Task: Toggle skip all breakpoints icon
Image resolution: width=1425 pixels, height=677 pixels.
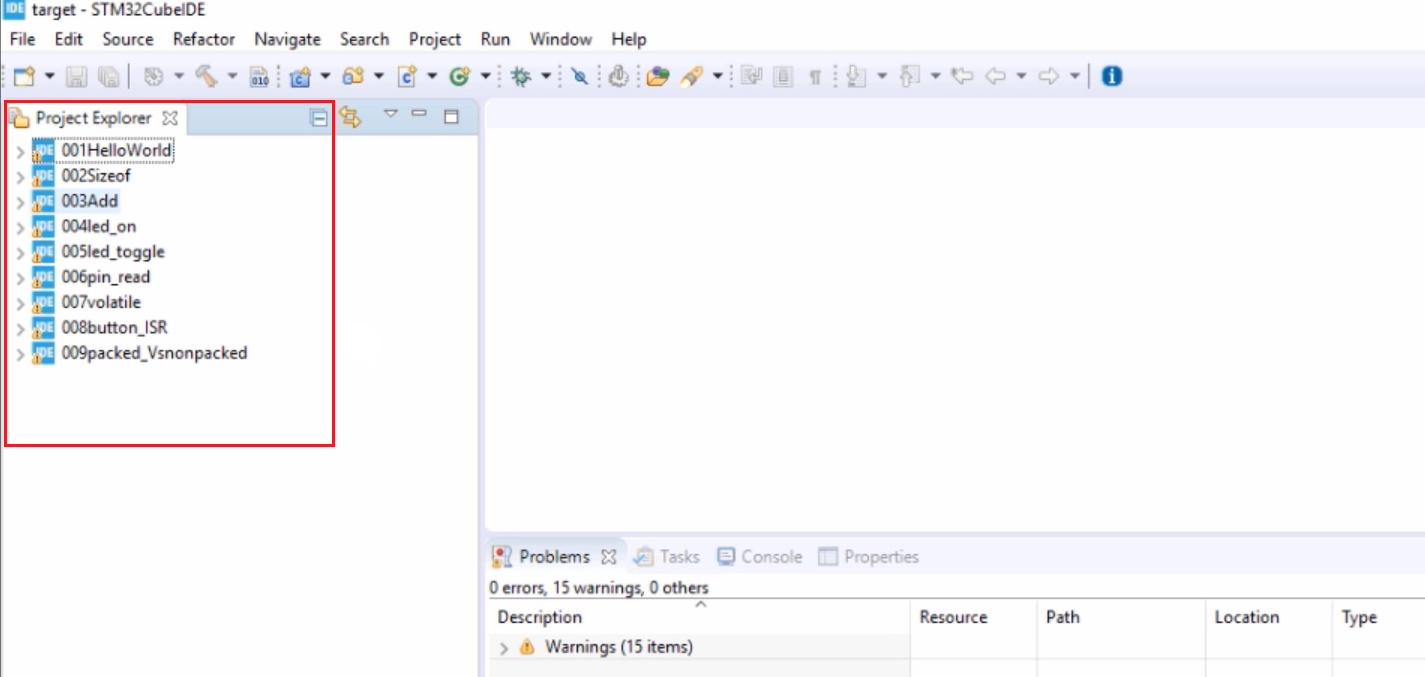Action: (580, 76)
